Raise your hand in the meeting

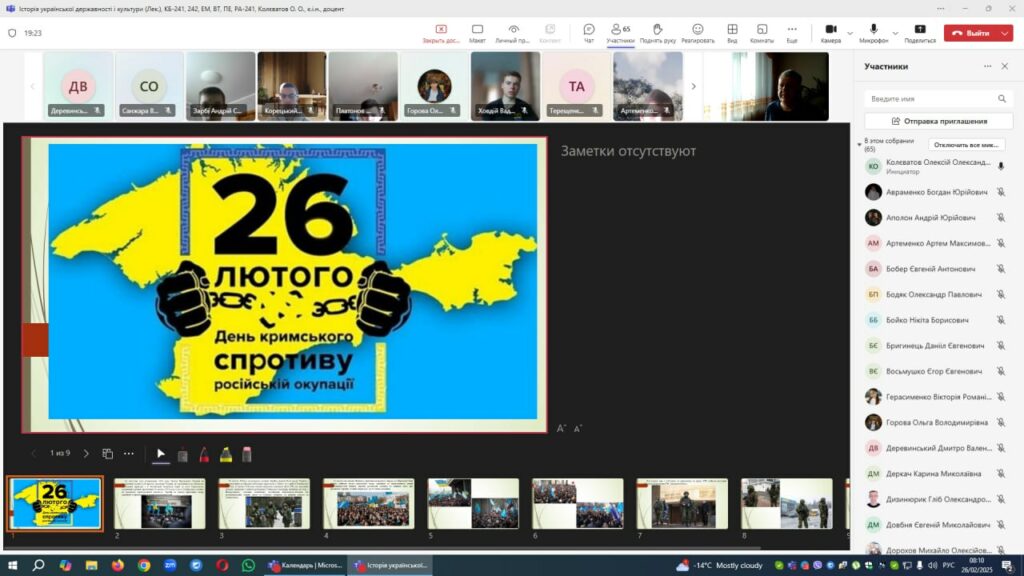coord(657,32)
